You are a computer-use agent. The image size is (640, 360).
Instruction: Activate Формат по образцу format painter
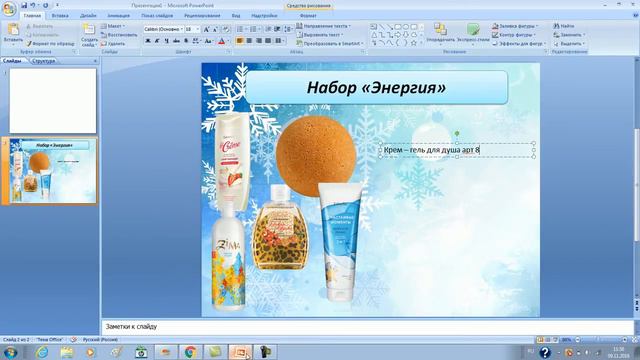(51, 43)
